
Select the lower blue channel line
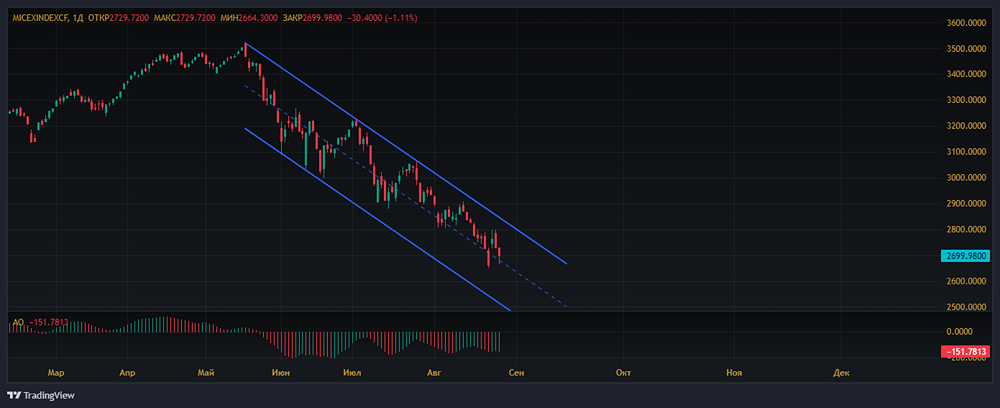(x=380, y=220)
